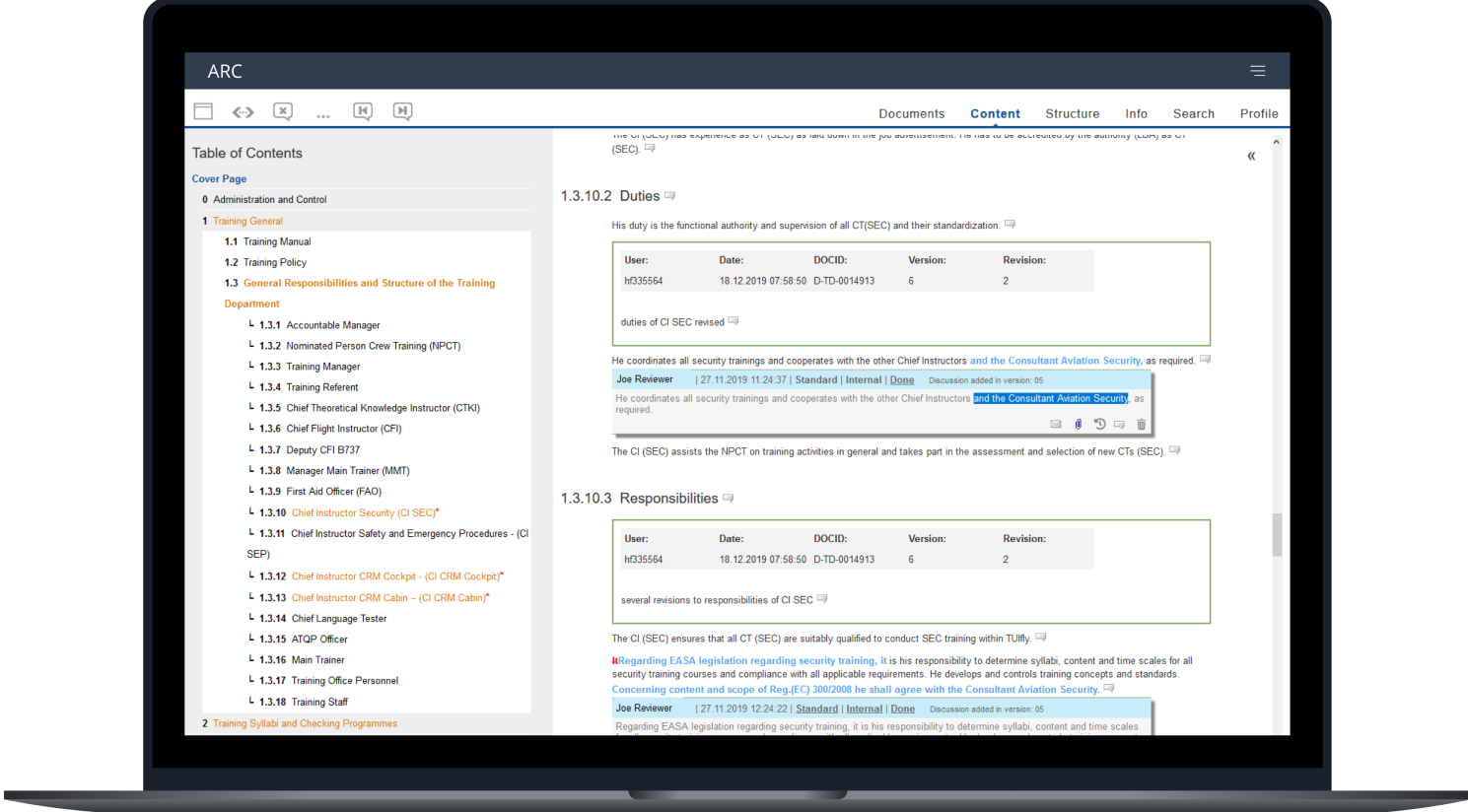
Task: Jump to previous comment via toolbar icon
Action: tap(363, 110)
